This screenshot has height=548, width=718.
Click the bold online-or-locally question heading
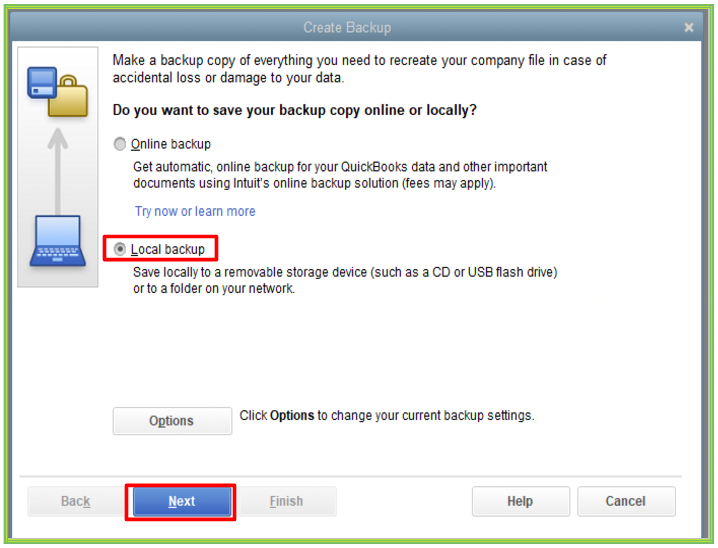pyautogui.click(x=295, y=110)
